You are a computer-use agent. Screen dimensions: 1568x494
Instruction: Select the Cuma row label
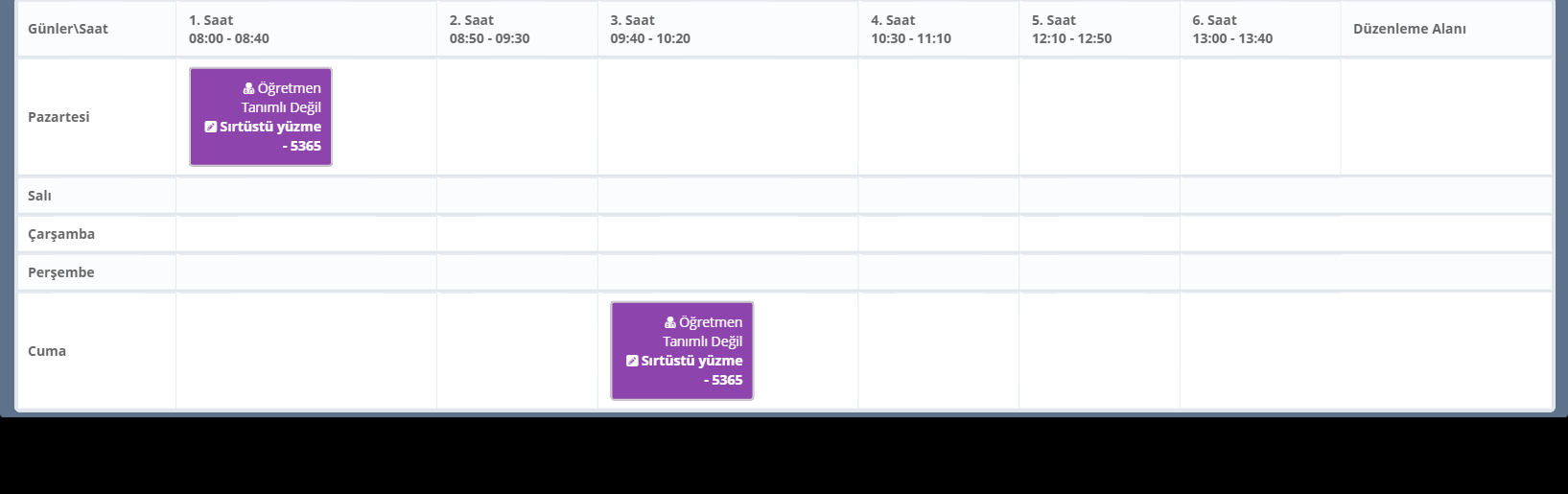47,351
